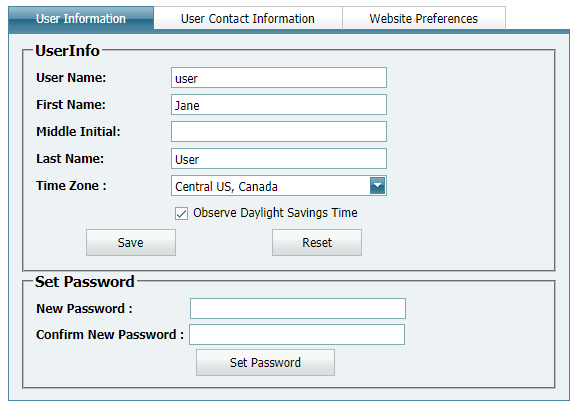Click the Time Zone label text
Viewport: 573px width, 407px height.
[71, 186]
